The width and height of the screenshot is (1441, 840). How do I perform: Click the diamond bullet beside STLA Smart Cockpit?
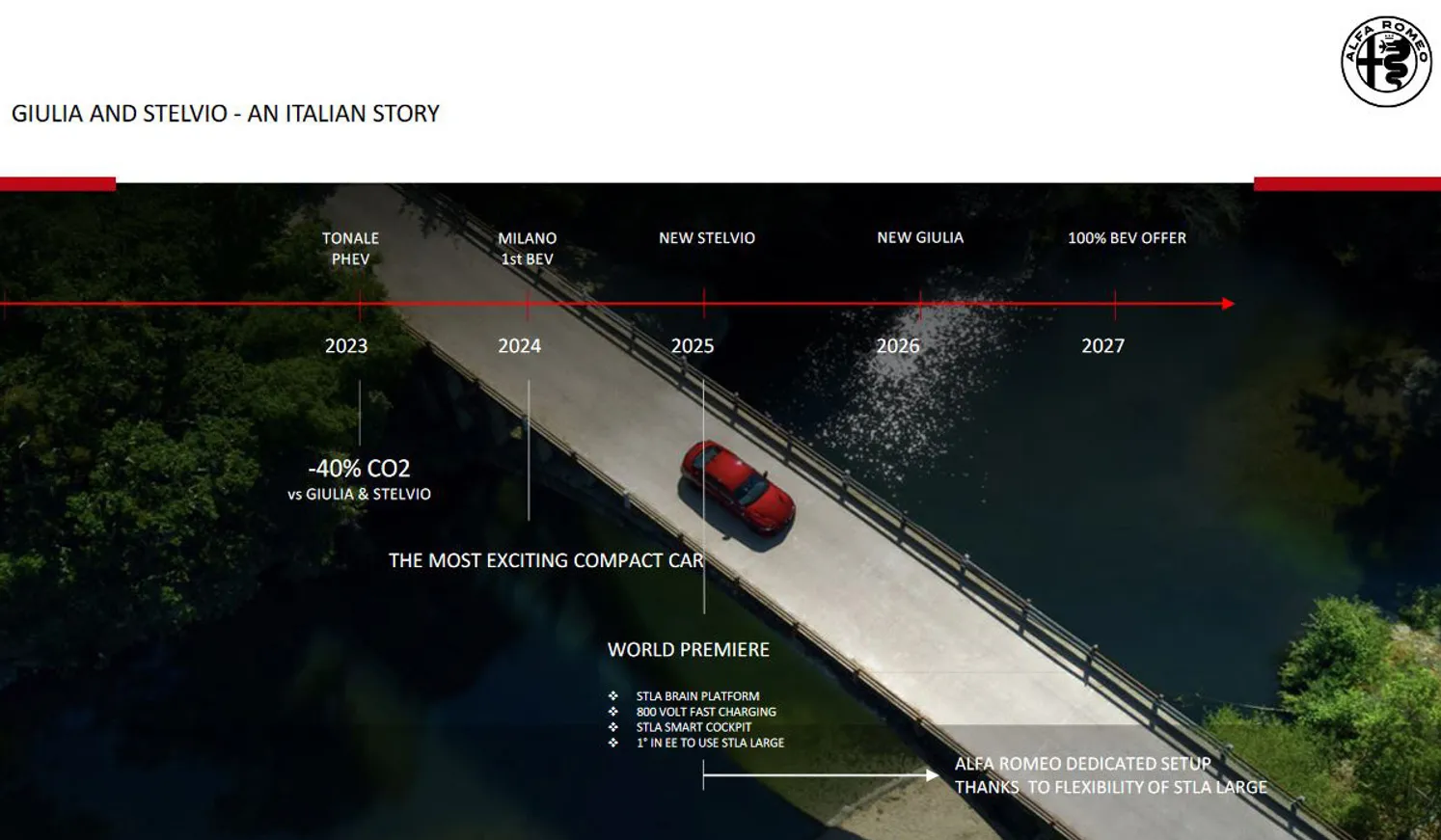pos(613,727)
